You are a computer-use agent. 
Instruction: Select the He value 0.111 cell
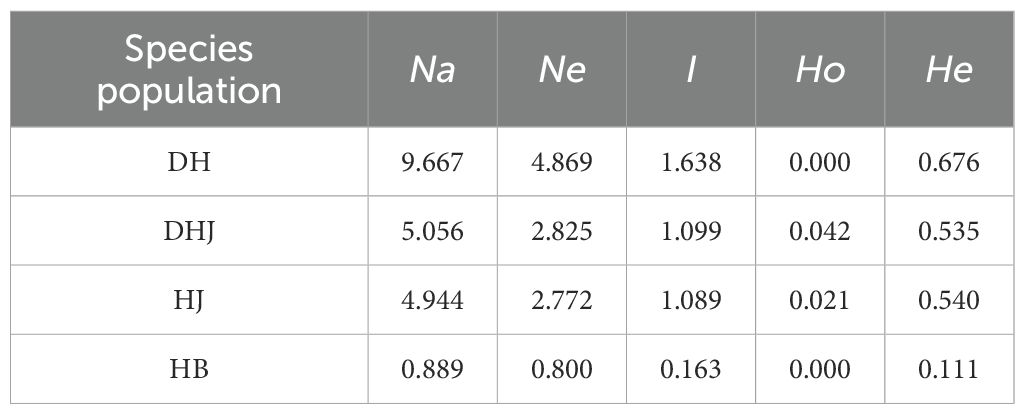tap(948, 369)
